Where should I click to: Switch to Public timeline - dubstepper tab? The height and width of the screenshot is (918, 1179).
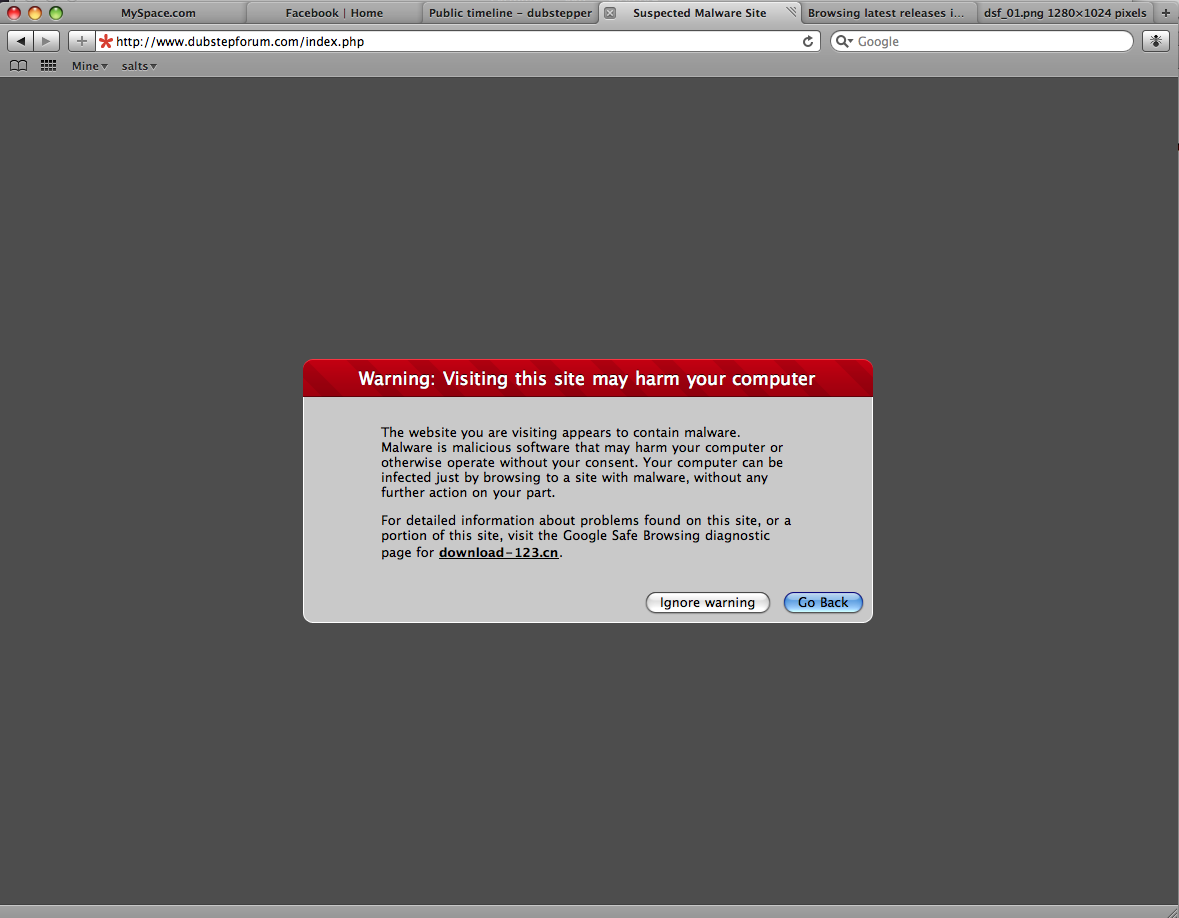510,13
